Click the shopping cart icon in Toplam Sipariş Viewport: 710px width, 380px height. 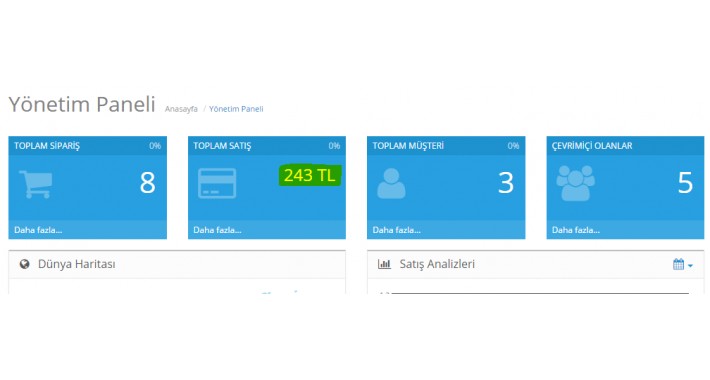(36, 183)
